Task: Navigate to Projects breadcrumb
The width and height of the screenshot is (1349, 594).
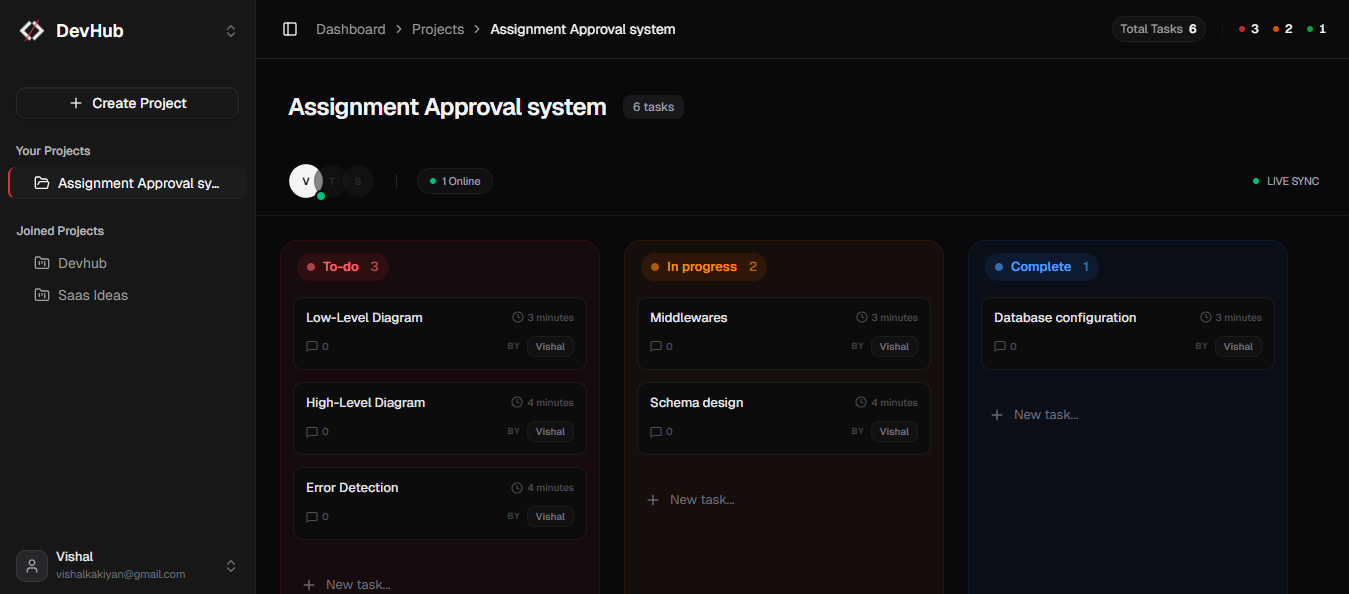Action: click(x=438, y=29)
